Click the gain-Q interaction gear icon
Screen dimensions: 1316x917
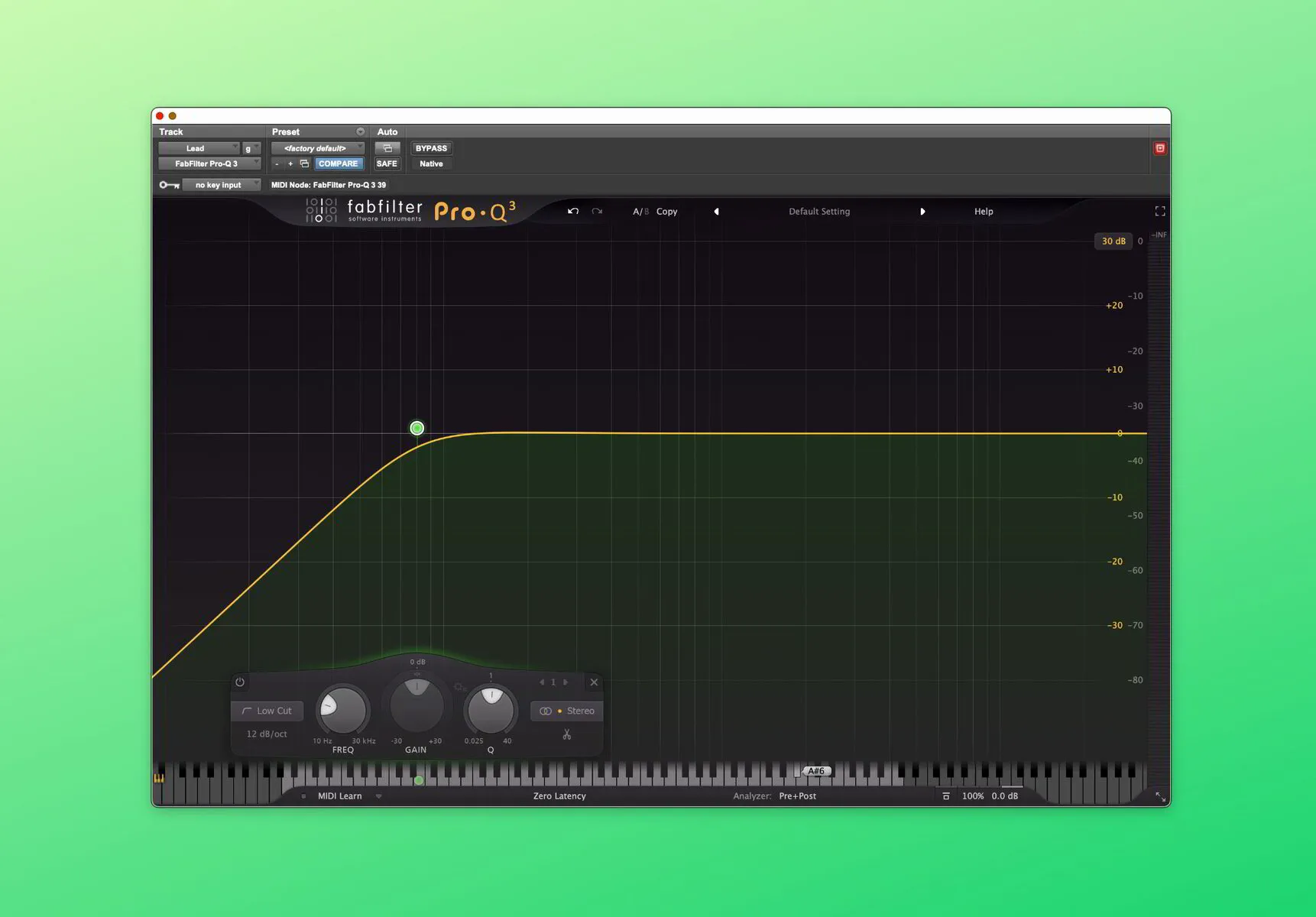click(x=459, y=687)
